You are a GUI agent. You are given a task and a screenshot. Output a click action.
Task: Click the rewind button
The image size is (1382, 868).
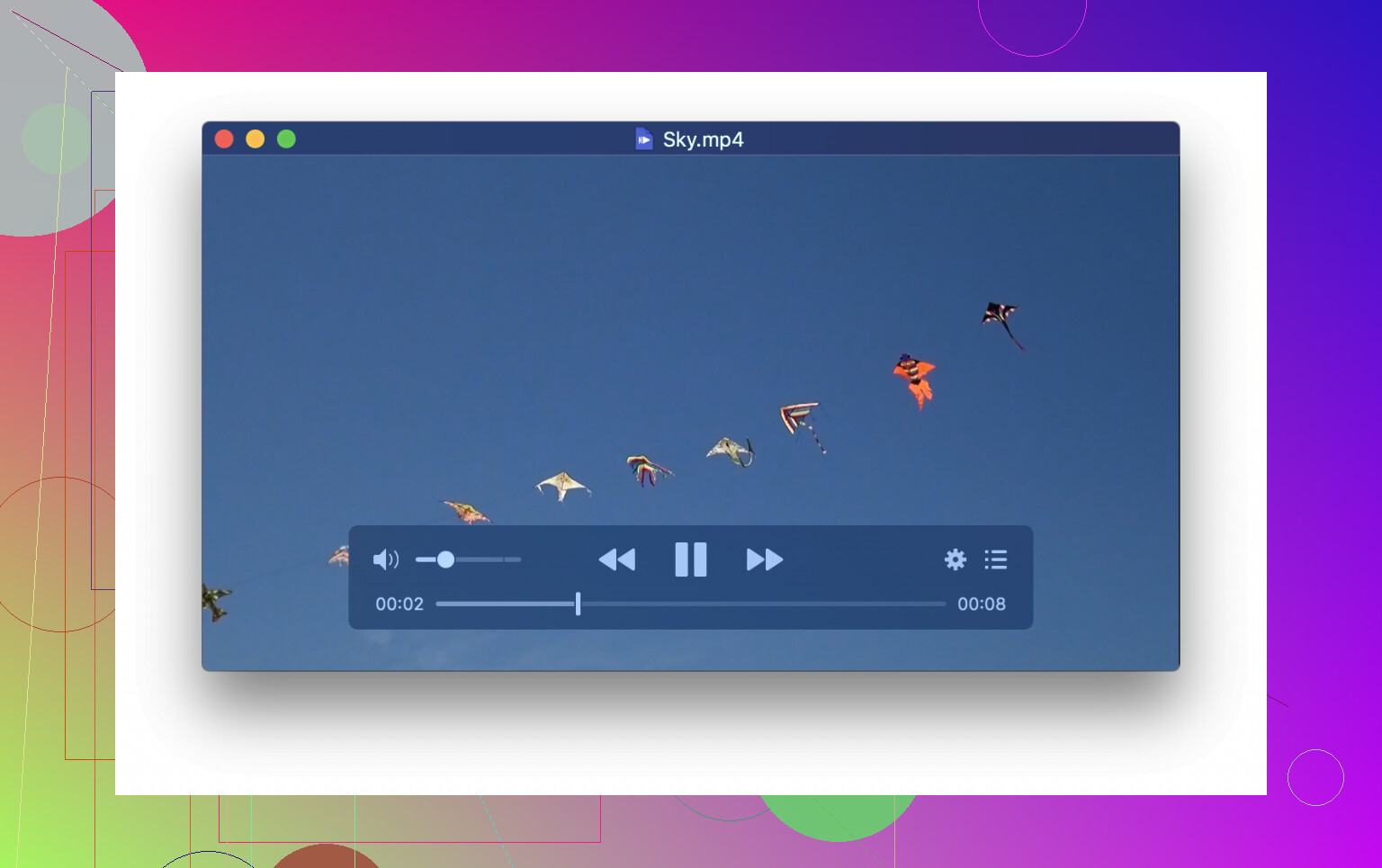(617, 559)
